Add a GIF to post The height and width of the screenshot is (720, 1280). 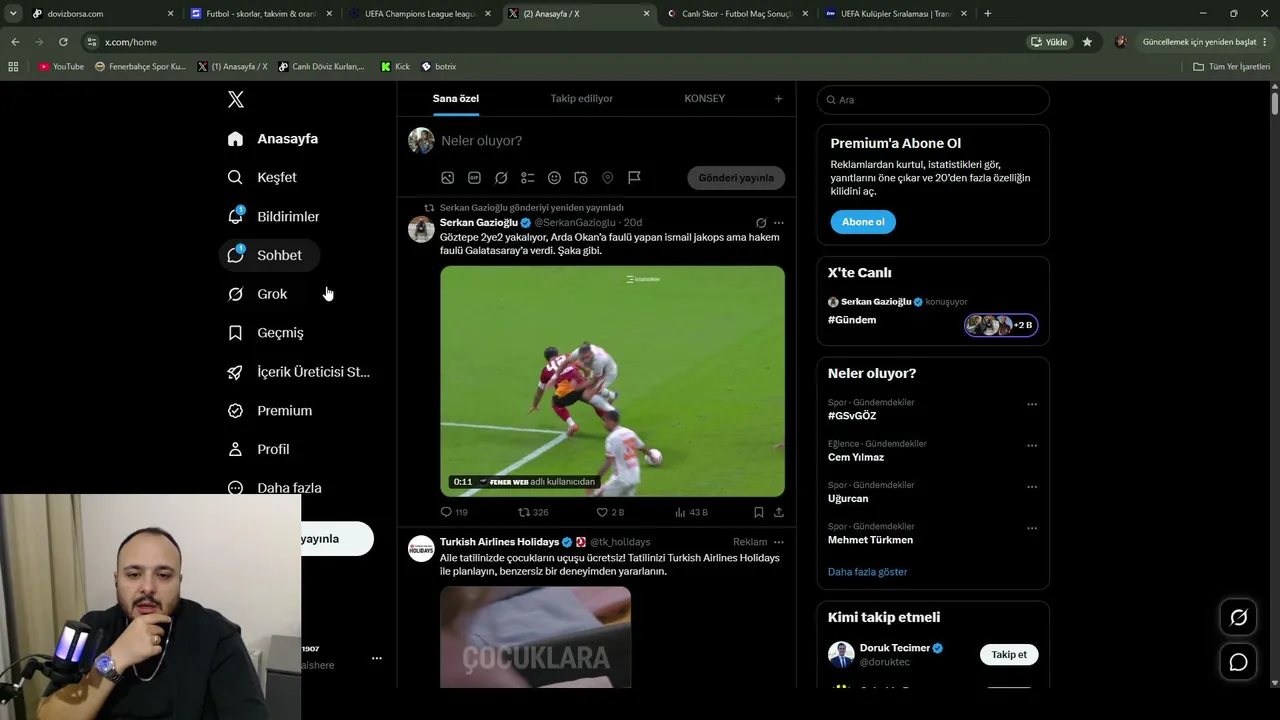coord(474,178)
